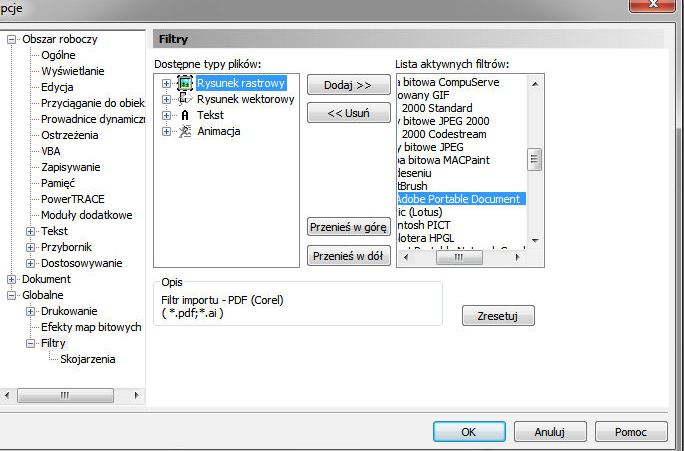Image resolution: width=684 pixels, height=451 pixels.
Task: Select Adobe Portable Document filter in list
Action: pyautogui.click(x=460, y=199)
